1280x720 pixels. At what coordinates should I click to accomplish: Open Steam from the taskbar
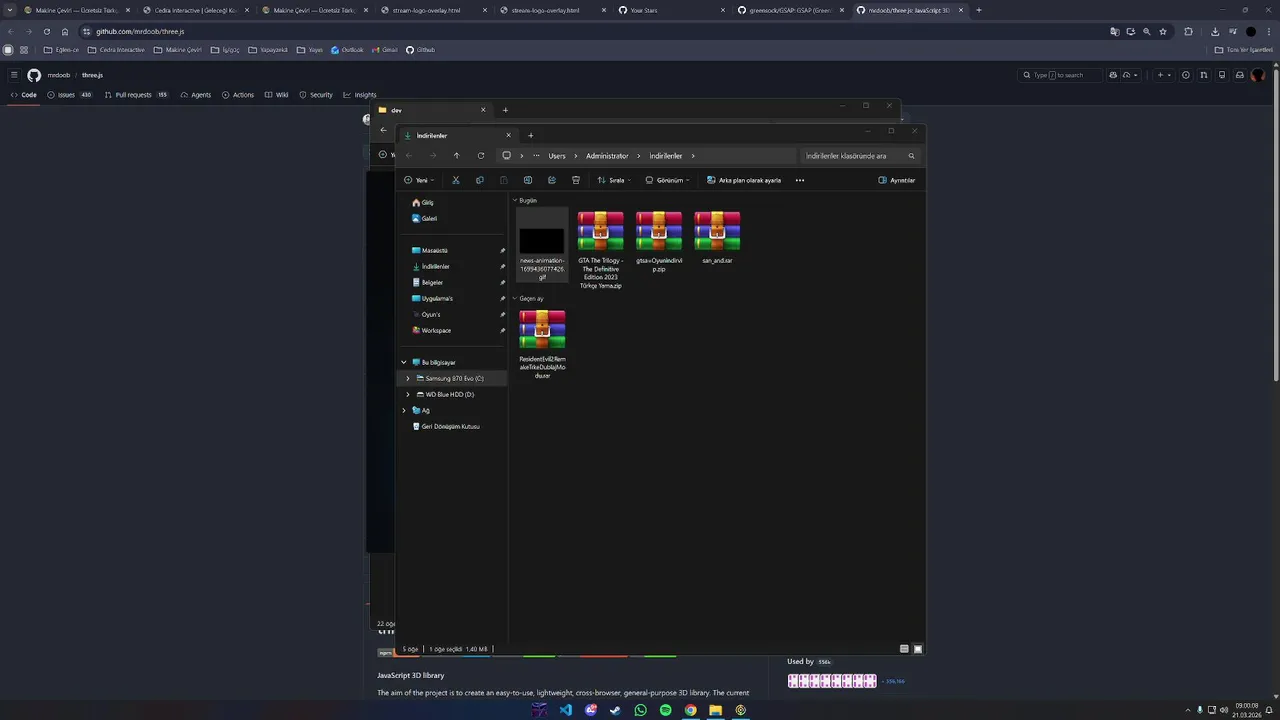coord(616,710)
